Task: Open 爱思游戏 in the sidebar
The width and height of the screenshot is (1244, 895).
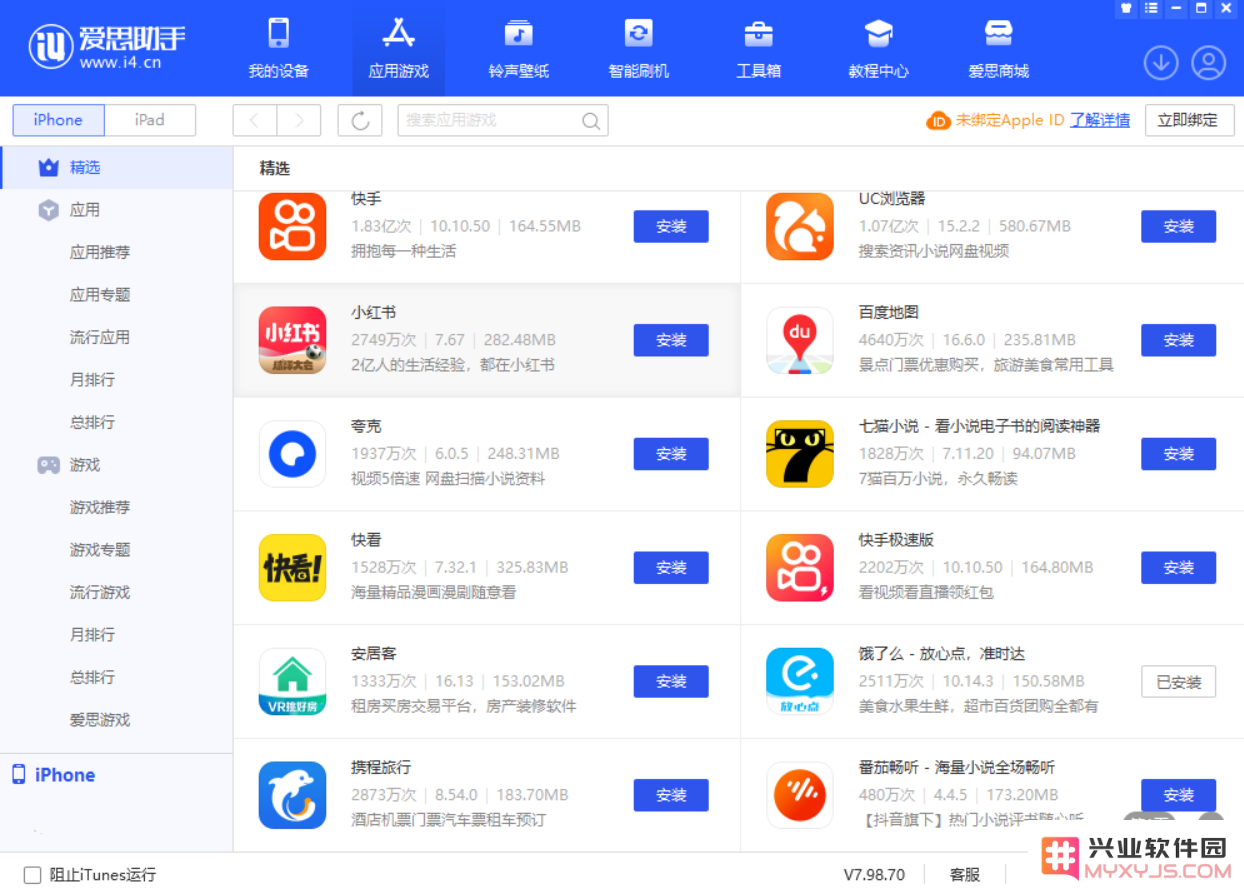Action: pyautogui.click(x=100, y=720)
